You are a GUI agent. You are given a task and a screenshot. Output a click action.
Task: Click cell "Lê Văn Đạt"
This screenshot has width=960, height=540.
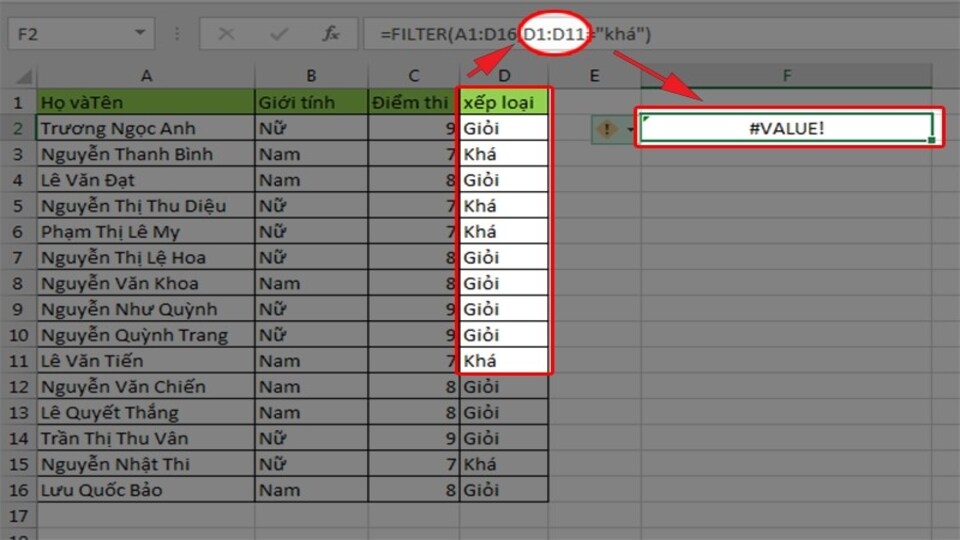(x=146, y=180)
